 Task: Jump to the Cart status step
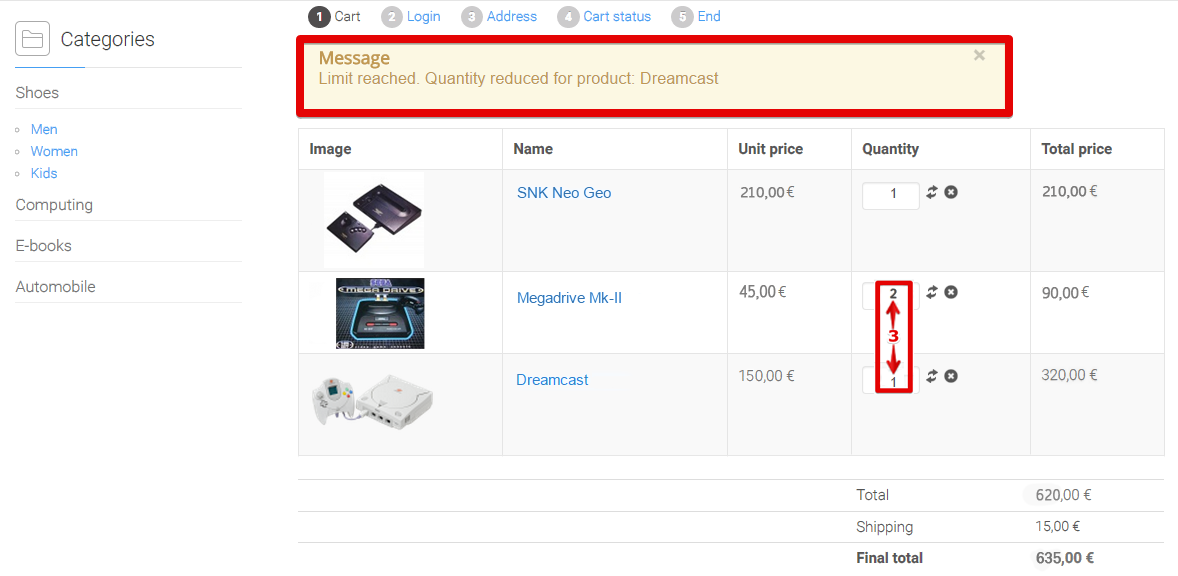coord(605,17)
